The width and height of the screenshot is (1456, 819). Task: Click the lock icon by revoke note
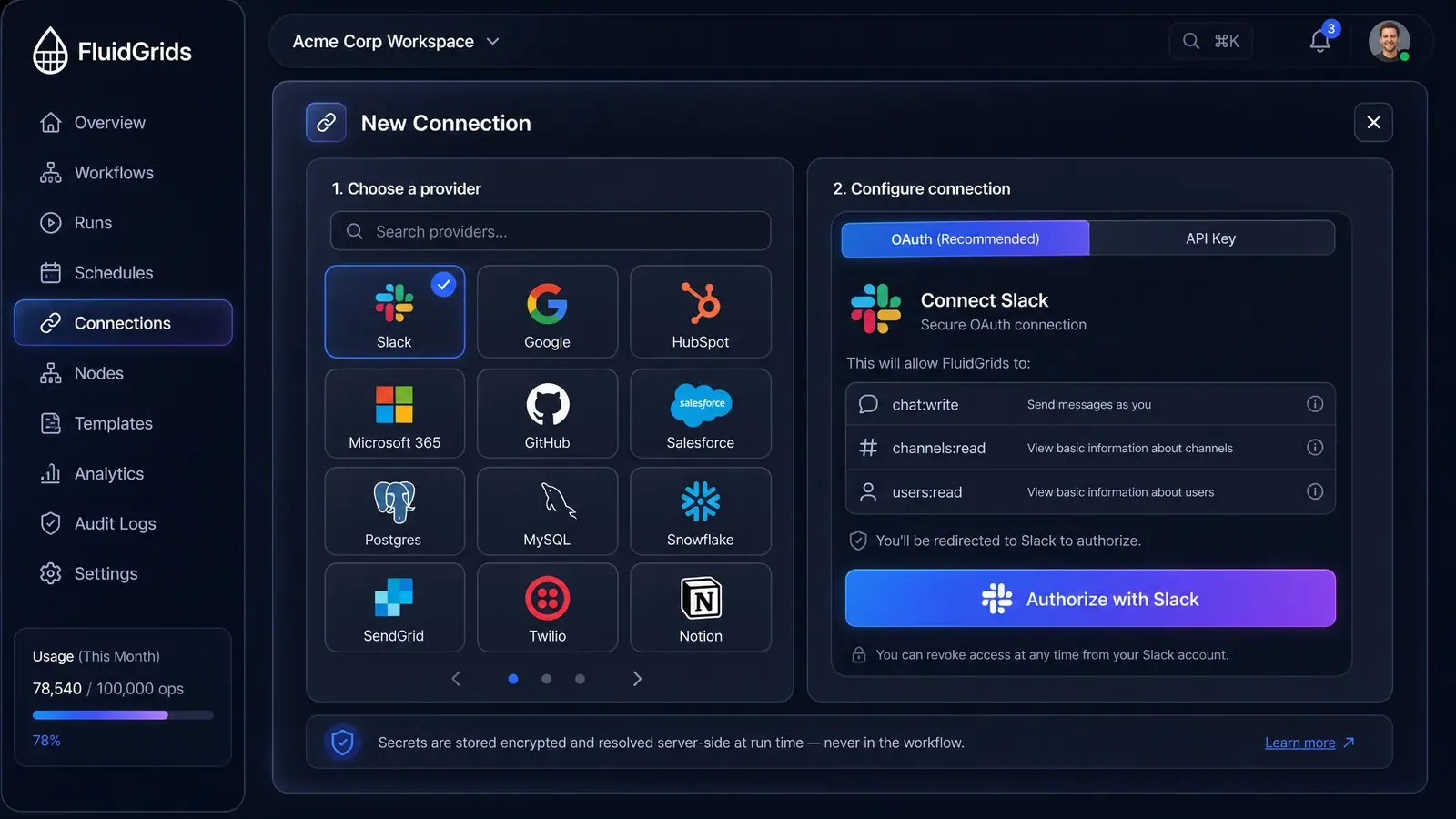tap(858, 655)
